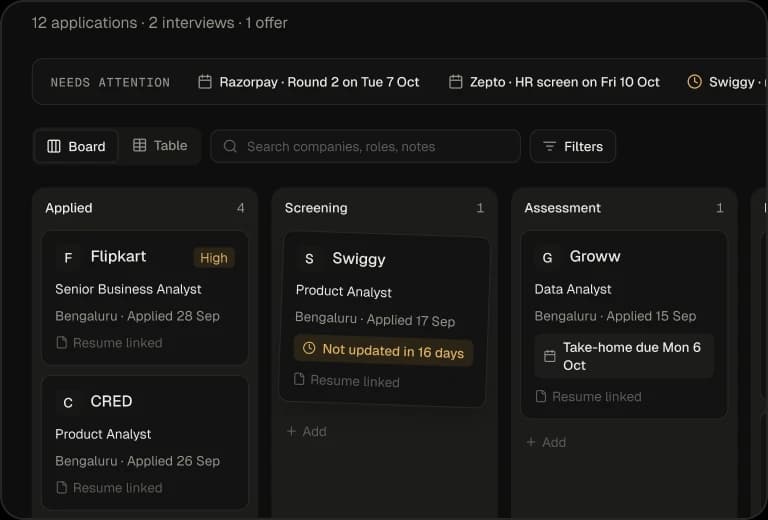The width and height of the screenshot is (768, 520).
Task: Add a card to Screening column
Action: pyautogui.click(x=307, y=431)
